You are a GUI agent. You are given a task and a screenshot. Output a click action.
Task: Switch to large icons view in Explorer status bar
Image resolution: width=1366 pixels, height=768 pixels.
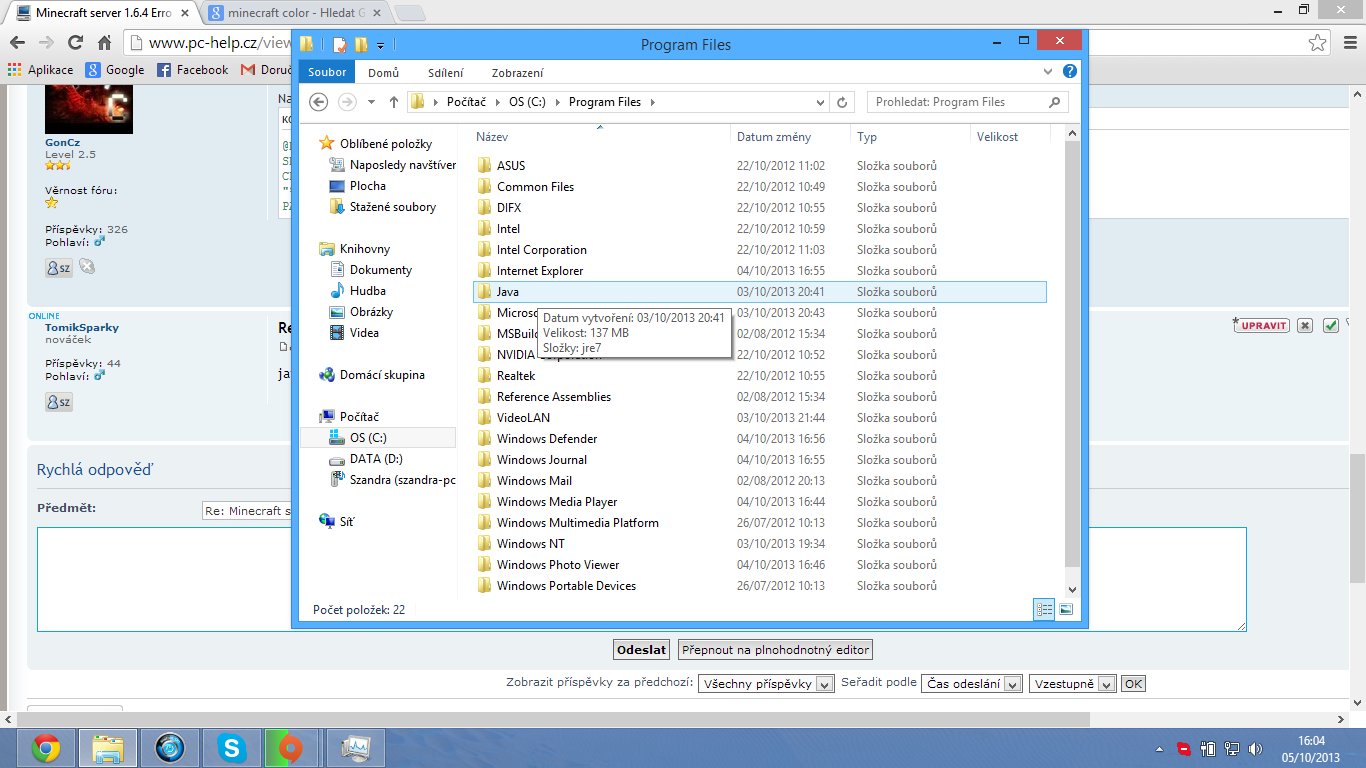[x=1066, y=609]
